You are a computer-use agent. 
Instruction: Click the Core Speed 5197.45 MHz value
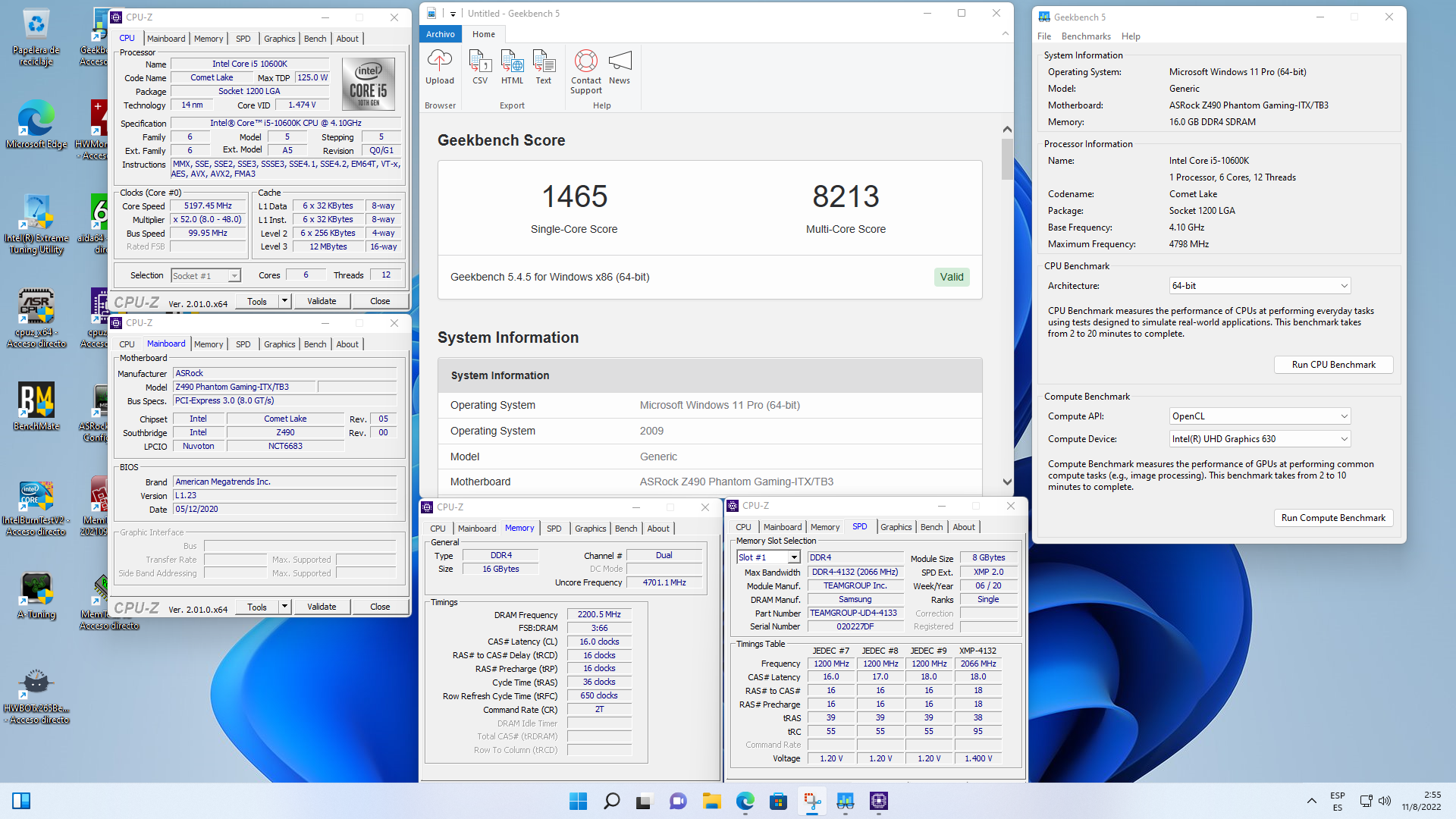208,206
